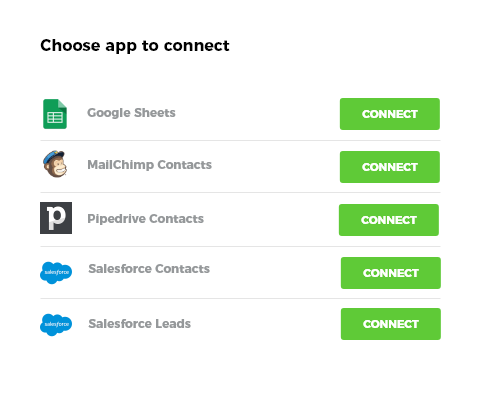The width and height of the screenshot is (480, 400).
Task: Click the Google Sheets green spreadsheet icon
Action: pyautogui.click(x=55, y=114)
